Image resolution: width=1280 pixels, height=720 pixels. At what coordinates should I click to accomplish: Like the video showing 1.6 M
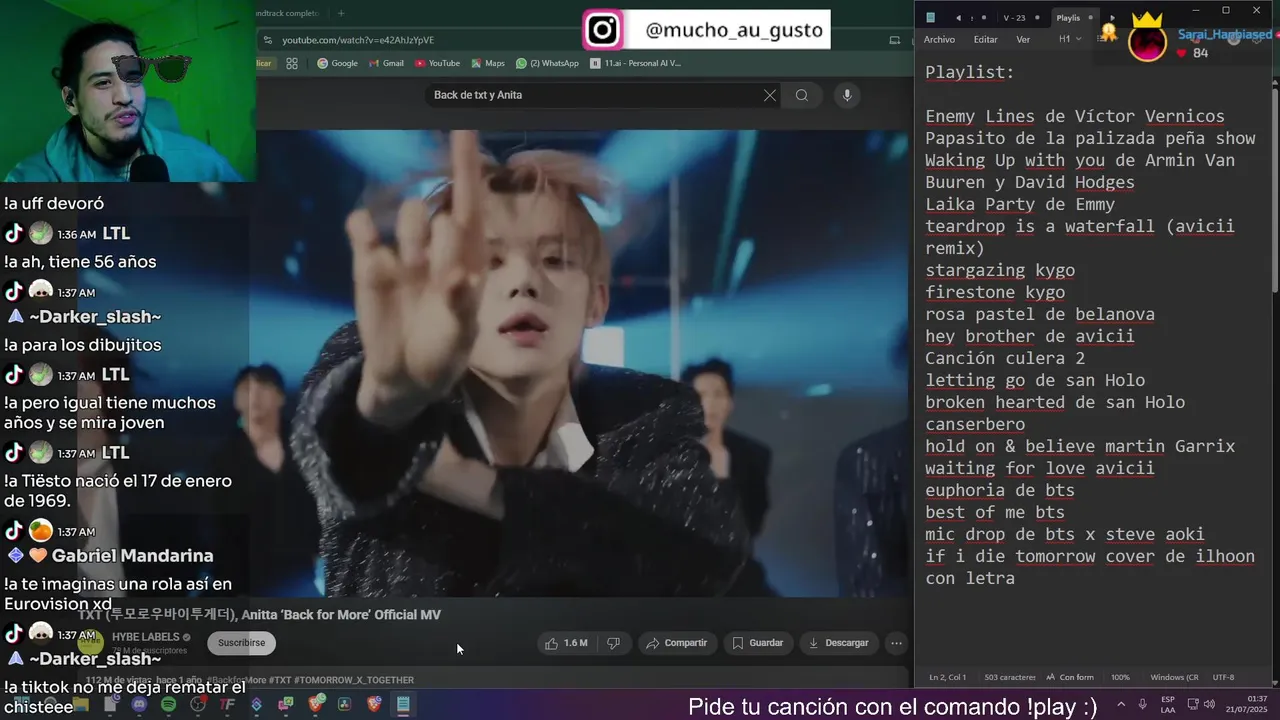567,643
